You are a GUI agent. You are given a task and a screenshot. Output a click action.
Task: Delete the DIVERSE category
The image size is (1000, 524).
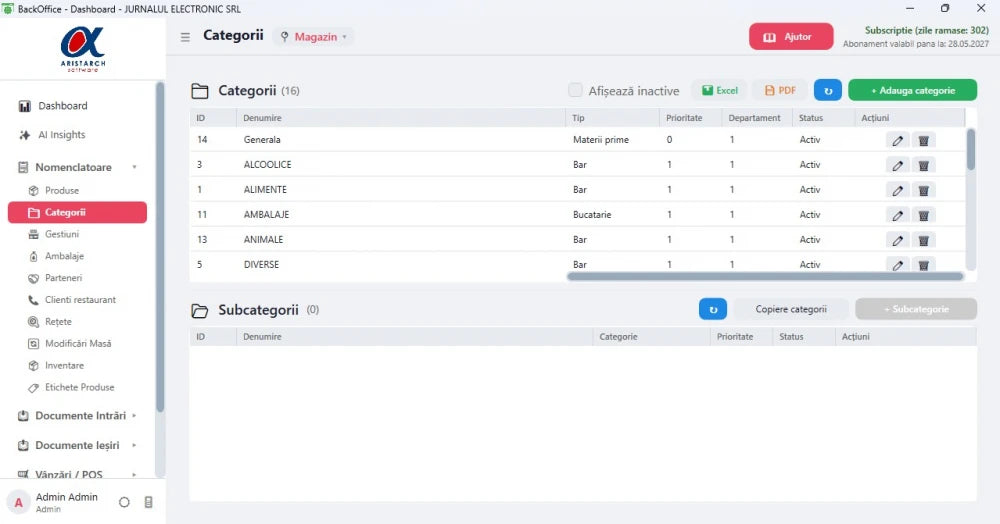(923, 265)
